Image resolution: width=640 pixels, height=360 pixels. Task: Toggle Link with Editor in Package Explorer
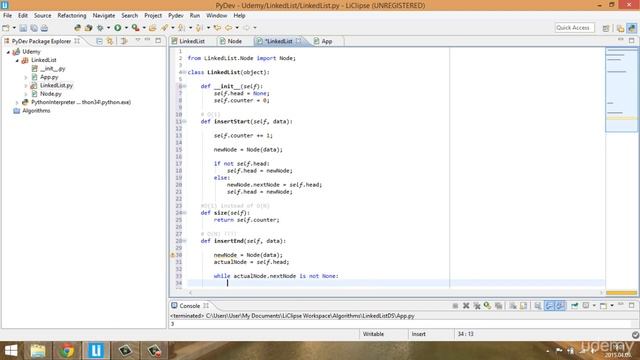coord(110,41)
